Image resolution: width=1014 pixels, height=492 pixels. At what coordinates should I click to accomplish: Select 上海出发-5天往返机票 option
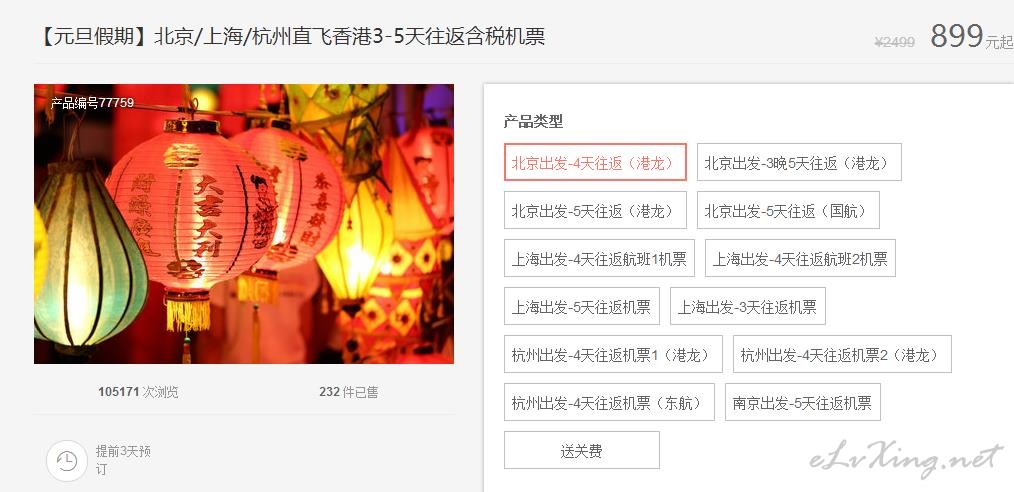(581, 306)
